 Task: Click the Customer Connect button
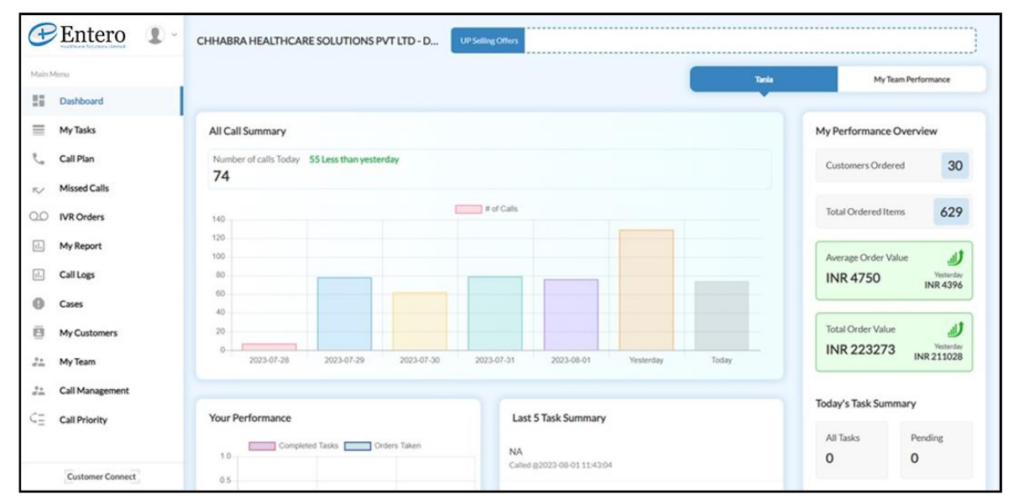(x=101, y=477)
